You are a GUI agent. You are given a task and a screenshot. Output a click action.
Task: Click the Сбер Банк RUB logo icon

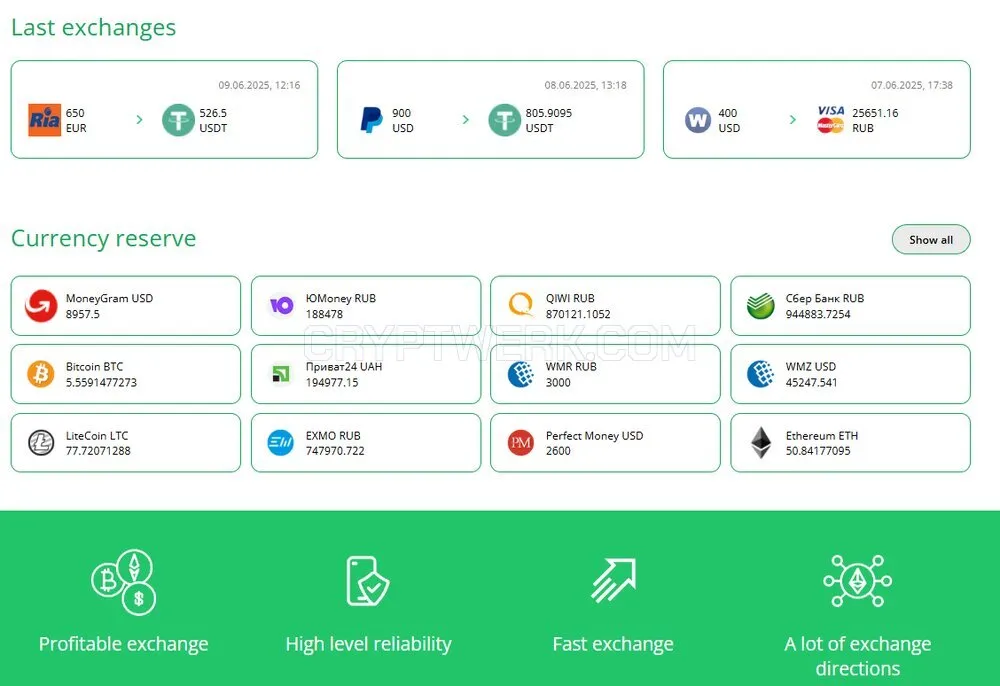(x=760, y=306)
